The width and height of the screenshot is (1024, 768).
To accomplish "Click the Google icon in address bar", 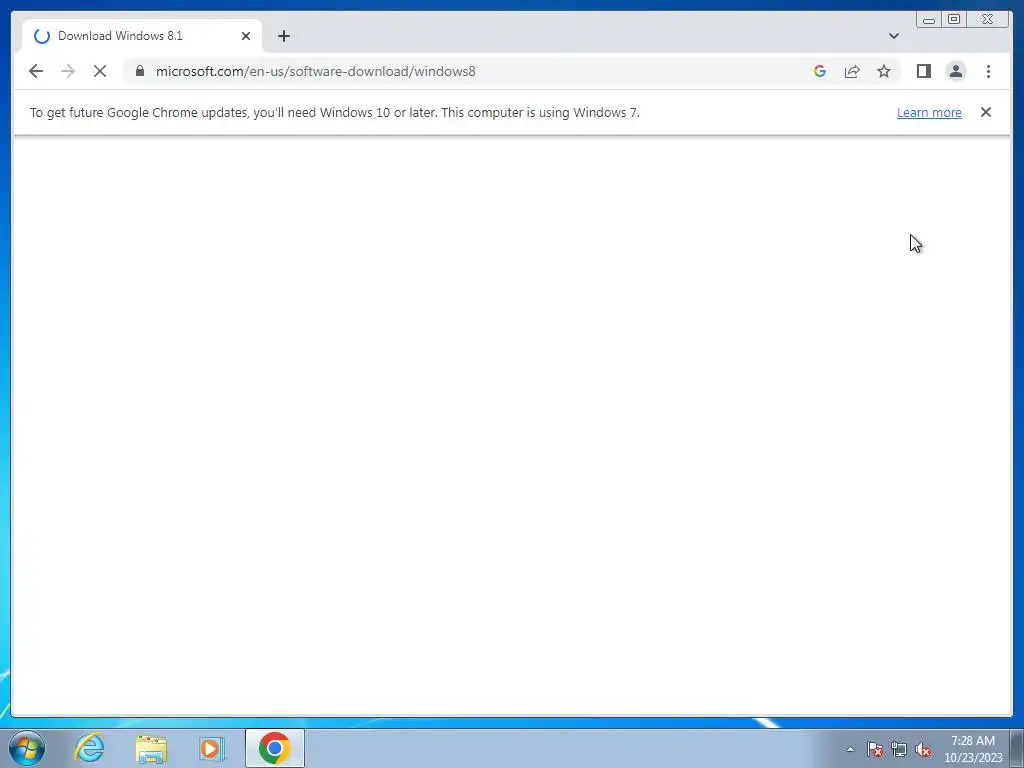I will click(820, 71).
